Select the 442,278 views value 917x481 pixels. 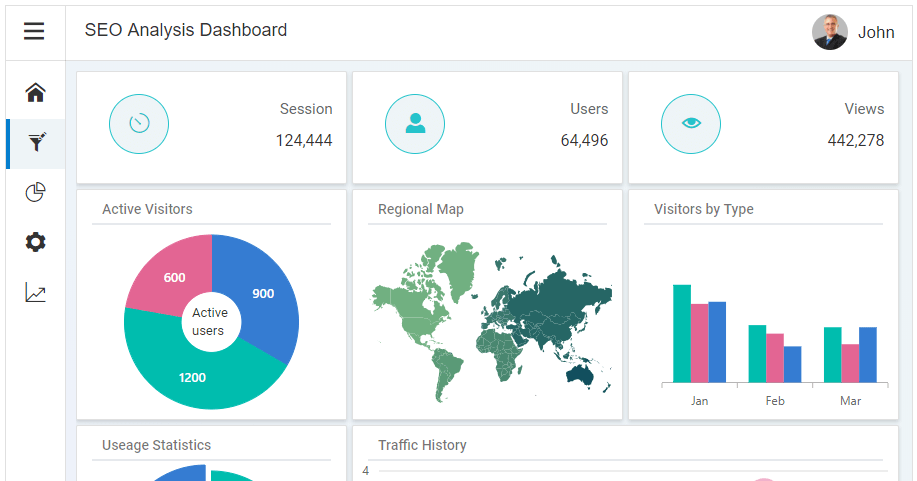pos(856,140)
